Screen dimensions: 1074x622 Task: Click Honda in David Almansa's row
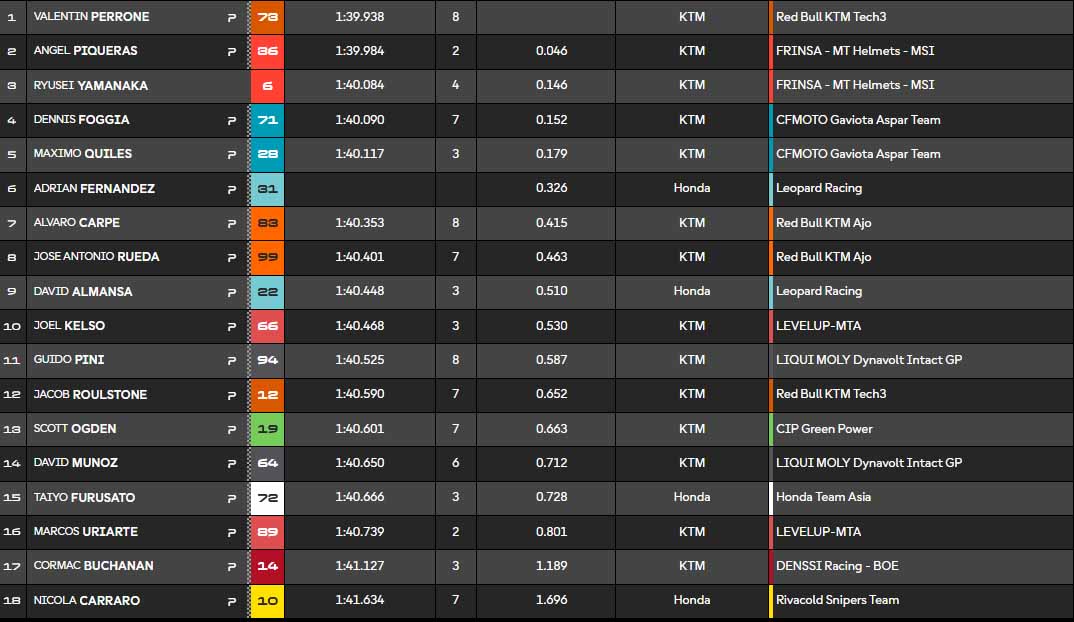692,291
